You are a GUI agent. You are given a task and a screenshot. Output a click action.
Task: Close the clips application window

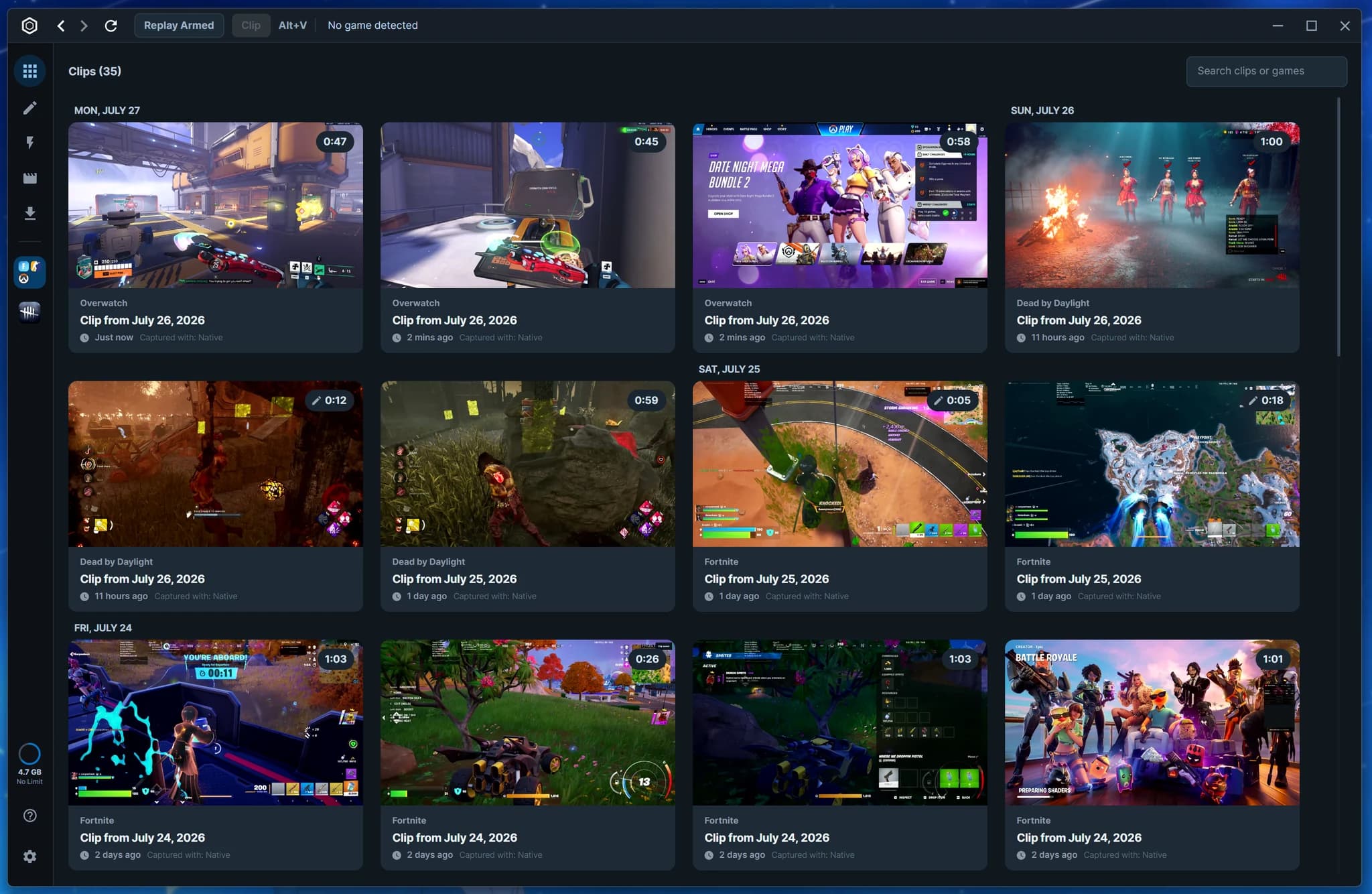click(x=1345, y=25)
